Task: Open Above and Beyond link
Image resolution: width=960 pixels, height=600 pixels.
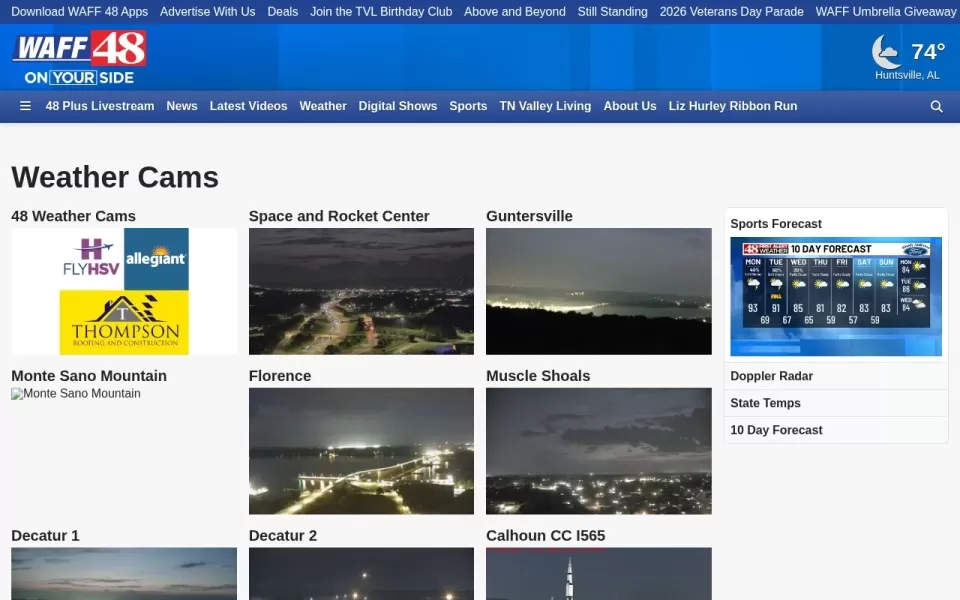Action: tap(515, 12)
